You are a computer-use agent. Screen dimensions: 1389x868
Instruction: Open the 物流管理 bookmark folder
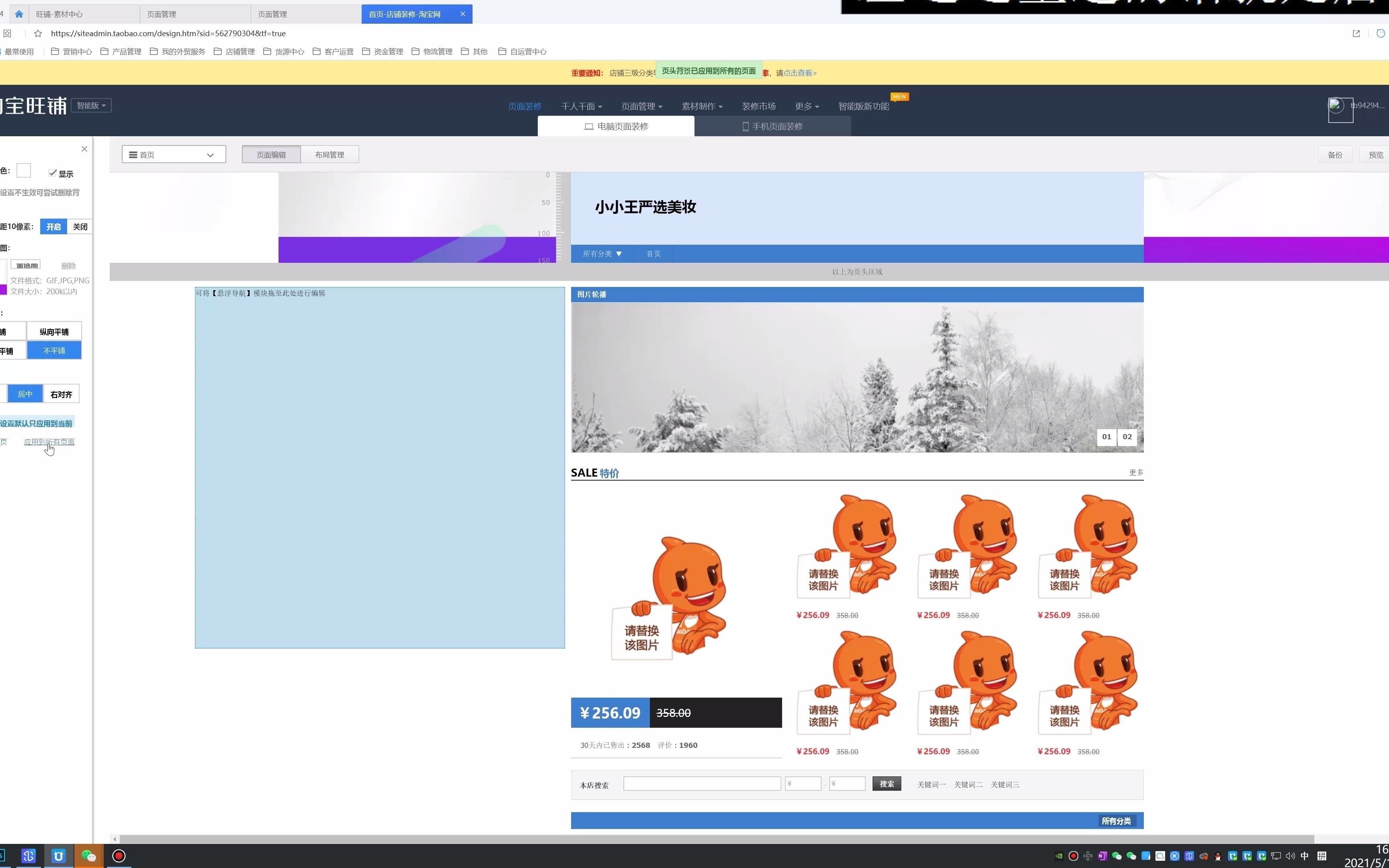(x=432, y=52)
